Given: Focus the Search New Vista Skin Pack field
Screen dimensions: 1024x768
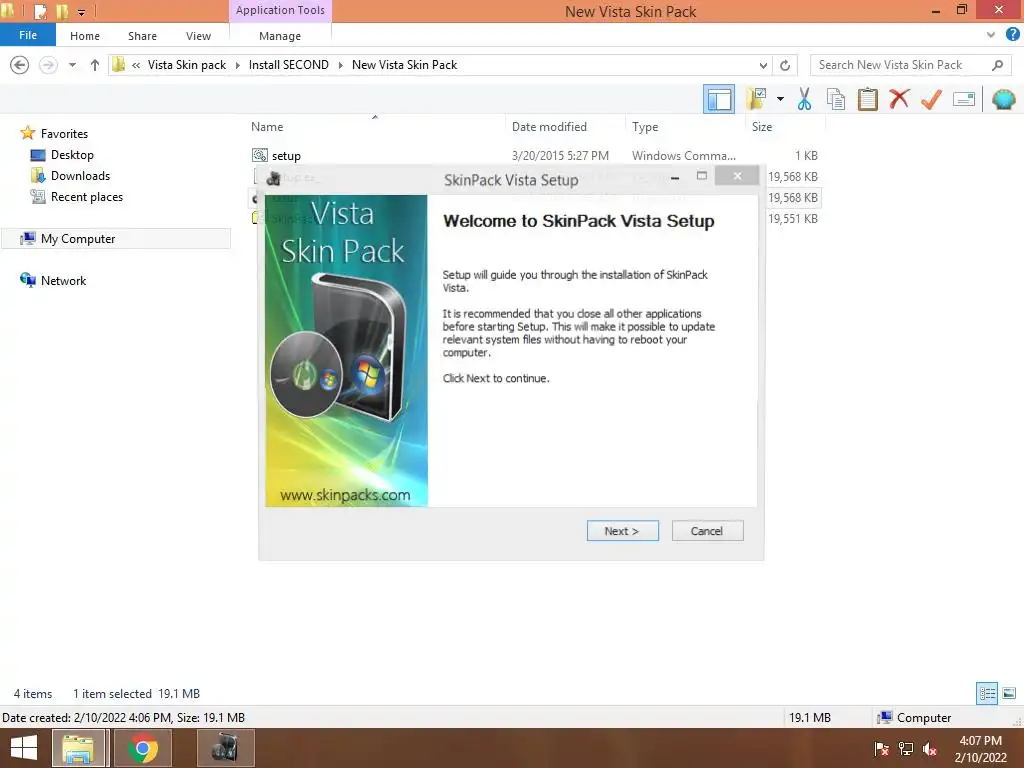Looking at the screenshot, I should point(910,65).
